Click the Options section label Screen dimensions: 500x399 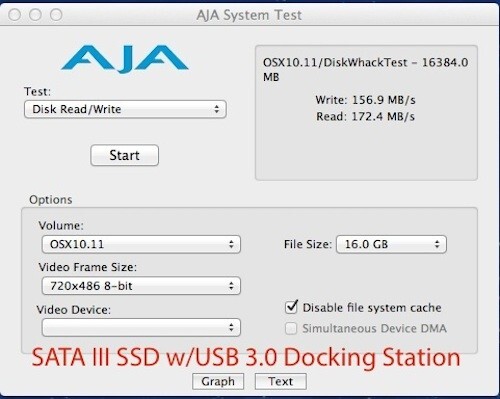click(x=51, y=200)
